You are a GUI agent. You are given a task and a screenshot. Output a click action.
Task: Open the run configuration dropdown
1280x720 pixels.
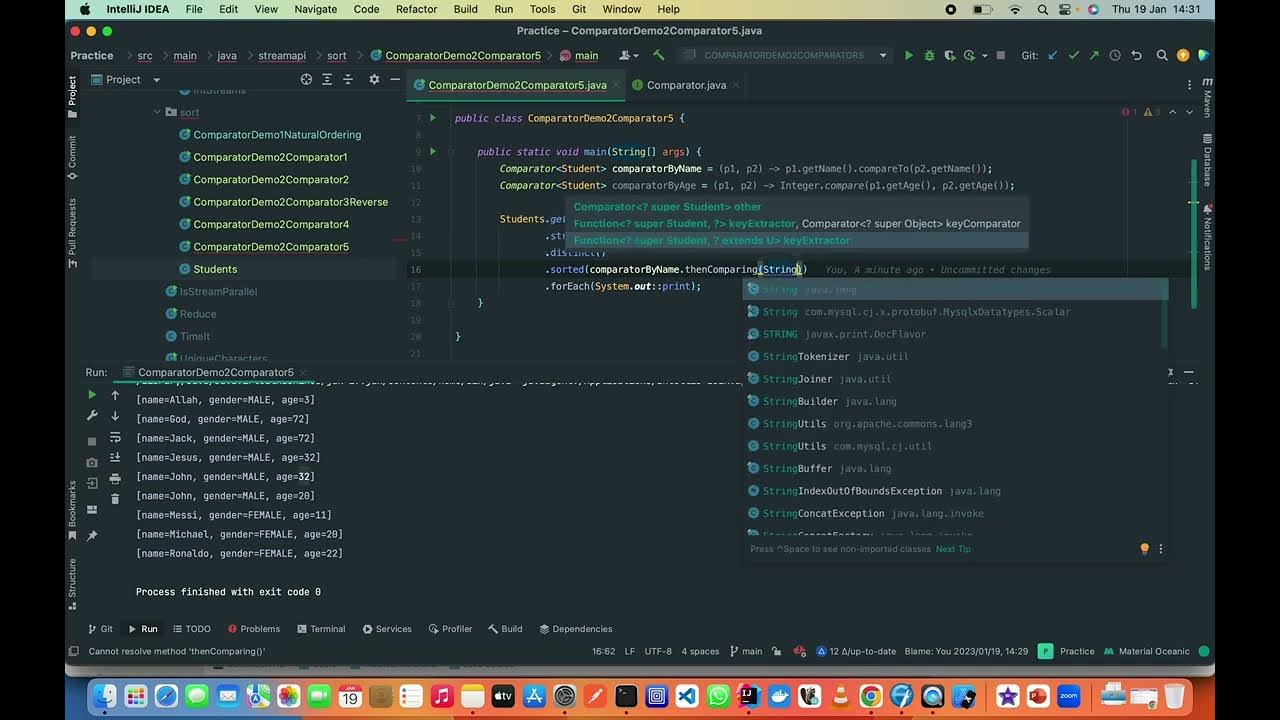[786, 56]
